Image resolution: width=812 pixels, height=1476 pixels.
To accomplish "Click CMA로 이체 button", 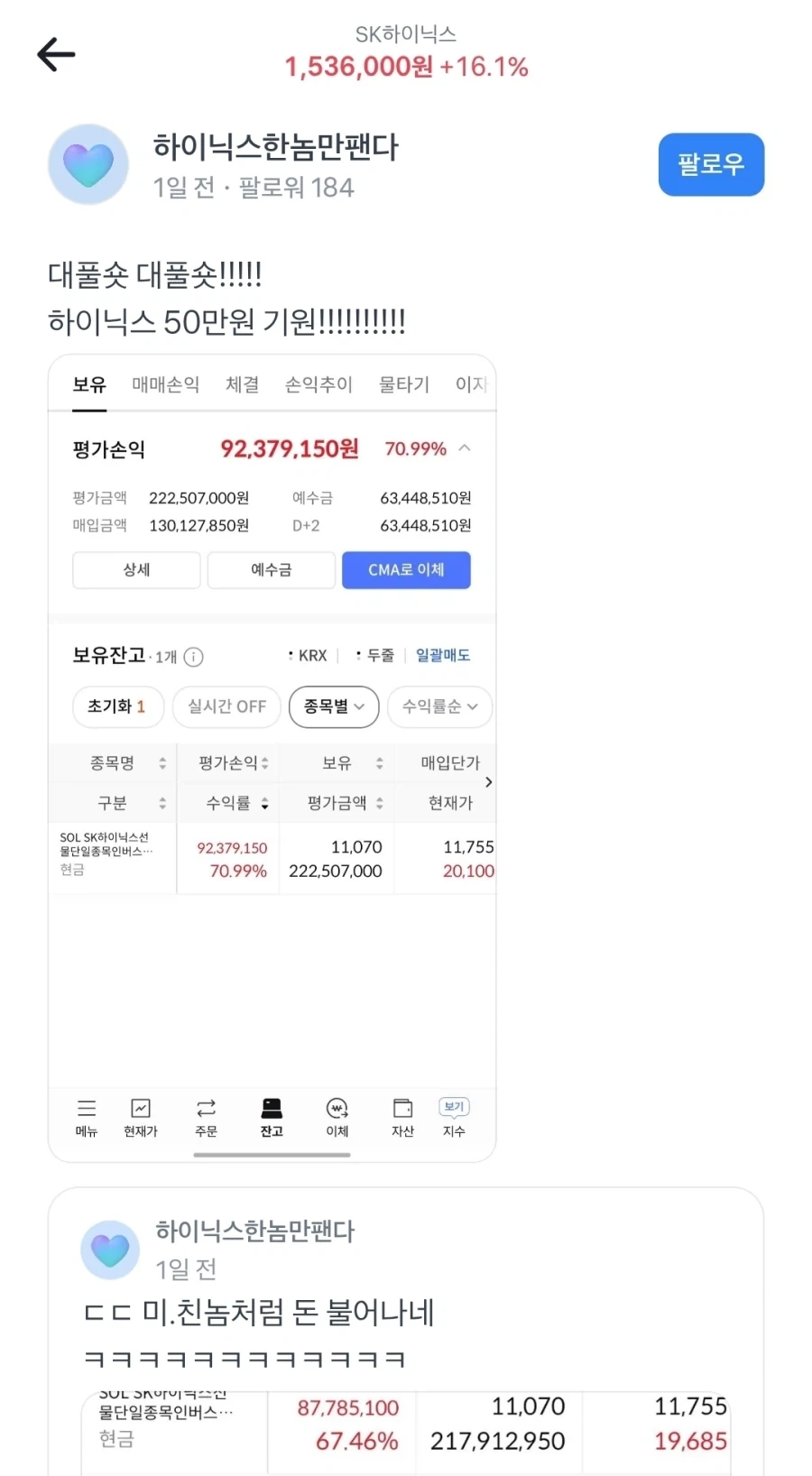I will click(406, 570).
